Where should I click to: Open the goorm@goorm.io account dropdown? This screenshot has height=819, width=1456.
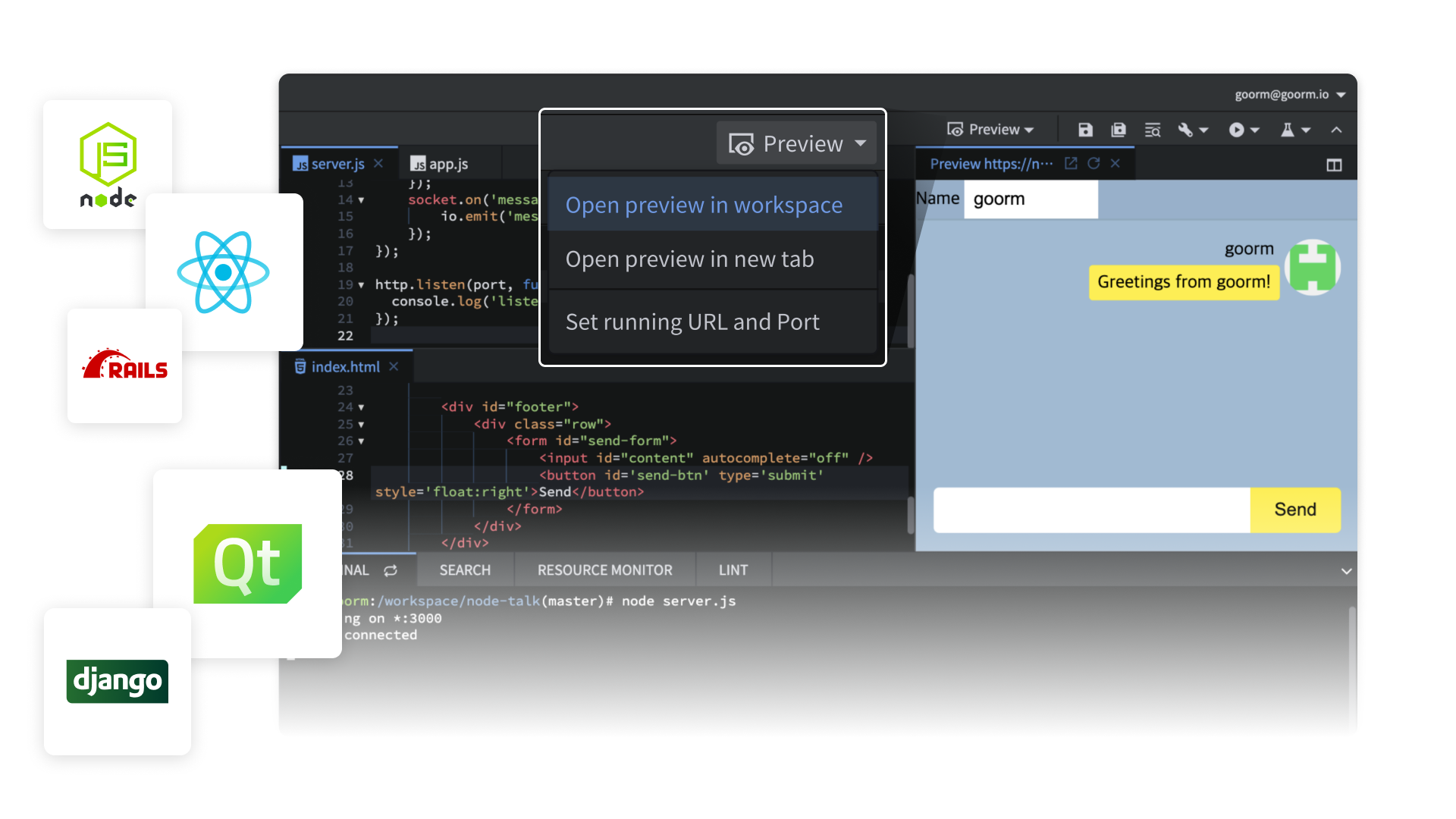click(x=1290, y=95)
